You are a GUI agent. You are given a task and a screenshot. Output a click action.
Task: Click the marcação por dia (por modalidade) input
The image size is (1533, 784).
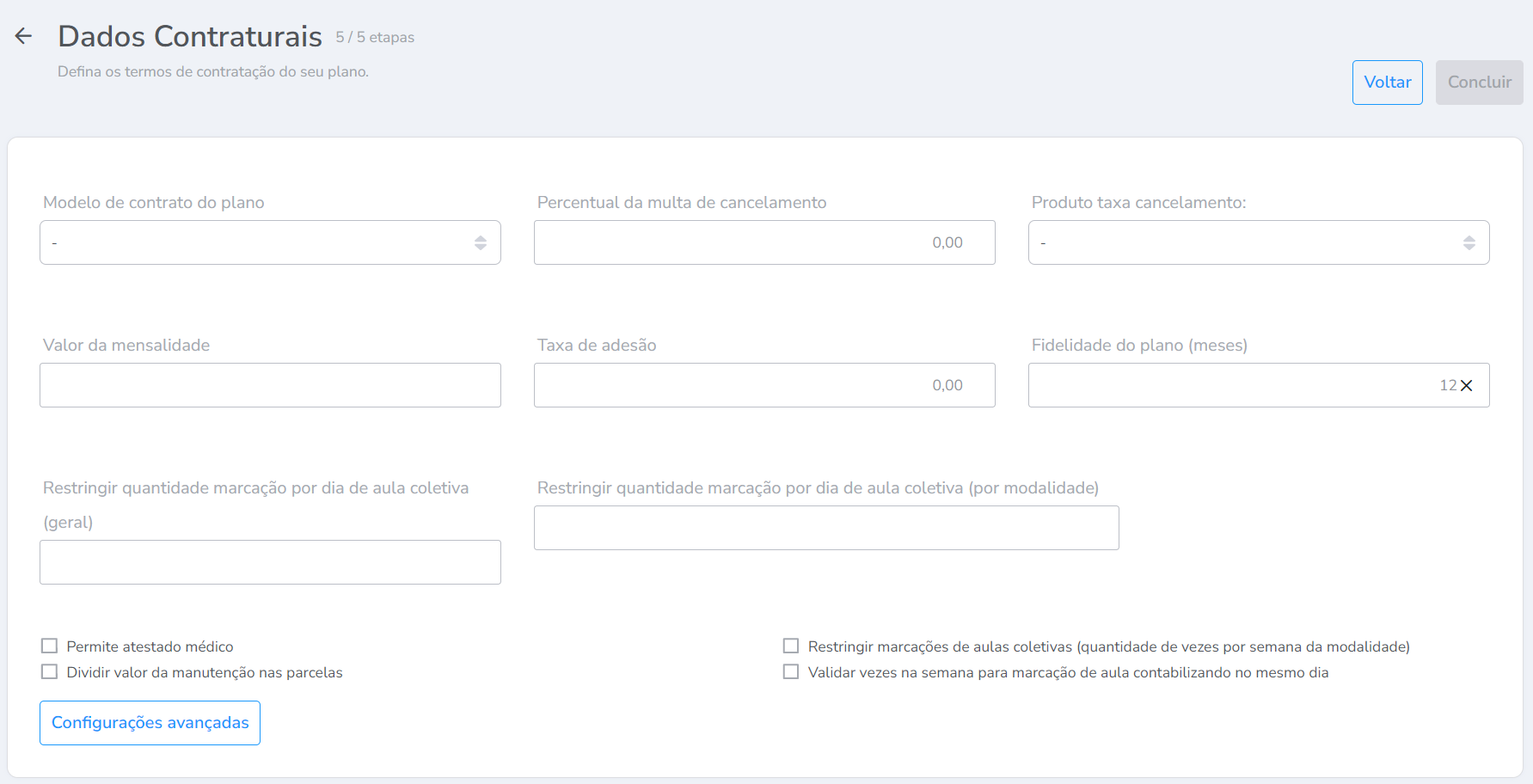click(x=825, y=529)
